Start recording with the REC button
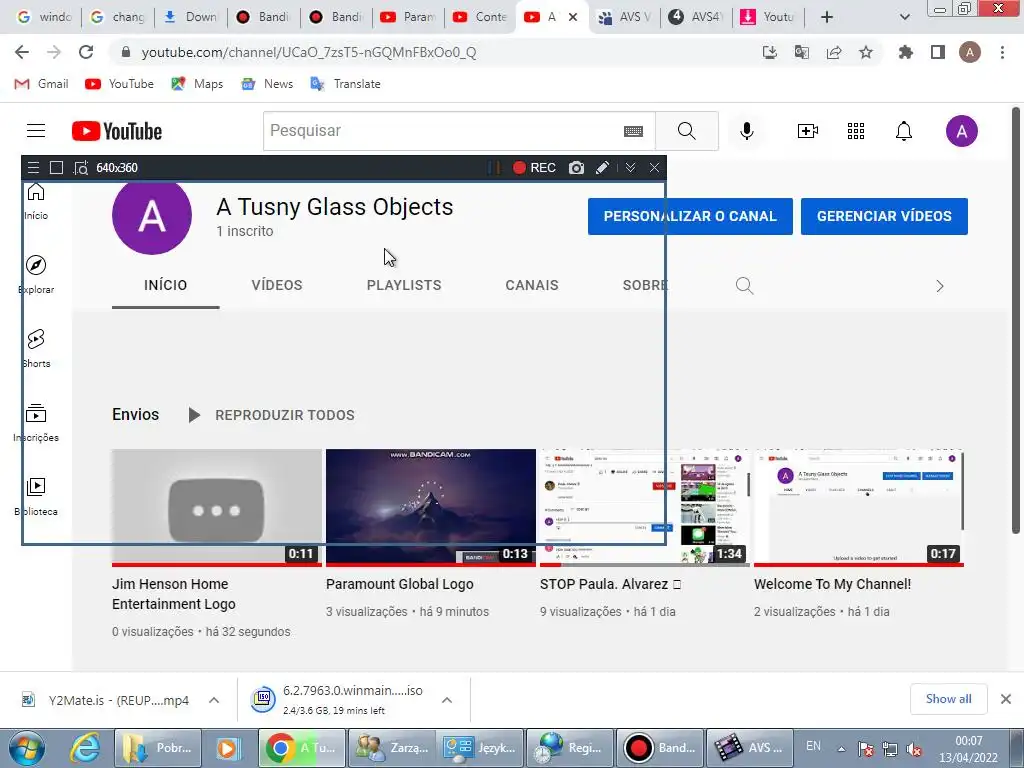Viewport: 1024px width, 768px height. tap(534, 168)
